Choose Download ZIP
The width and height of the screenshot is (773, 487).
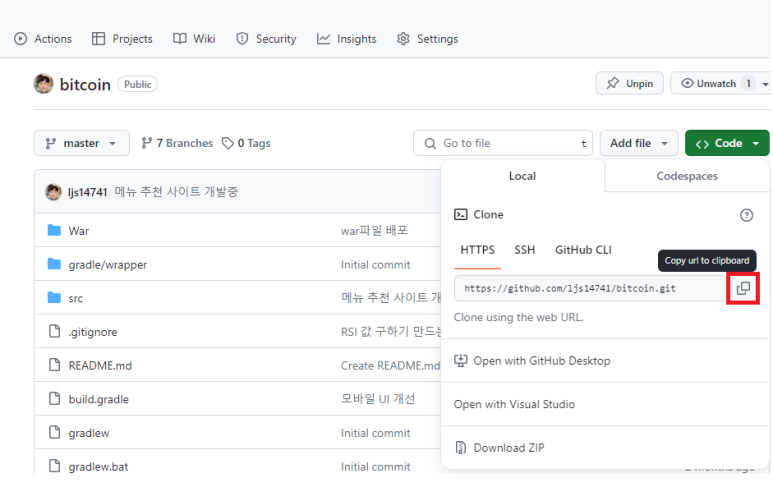point(509,448)
